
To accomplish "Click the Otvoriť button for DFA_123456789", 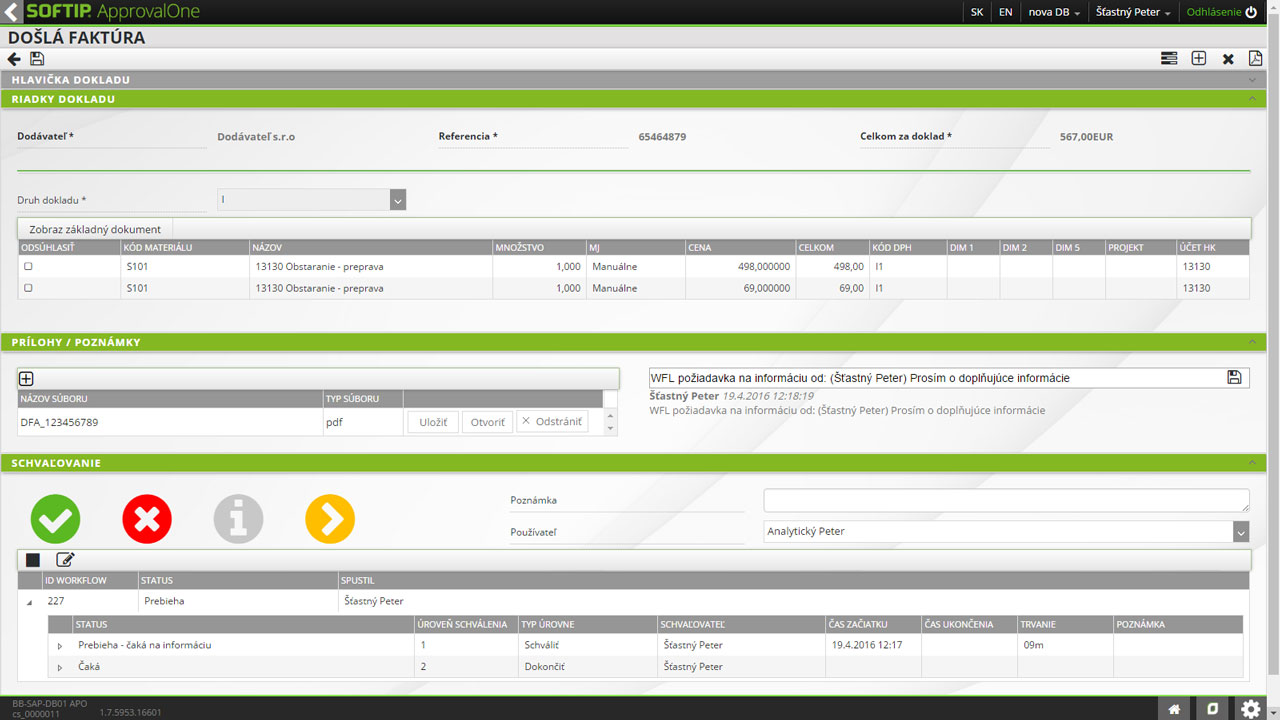I will click(x=487, y=422).
